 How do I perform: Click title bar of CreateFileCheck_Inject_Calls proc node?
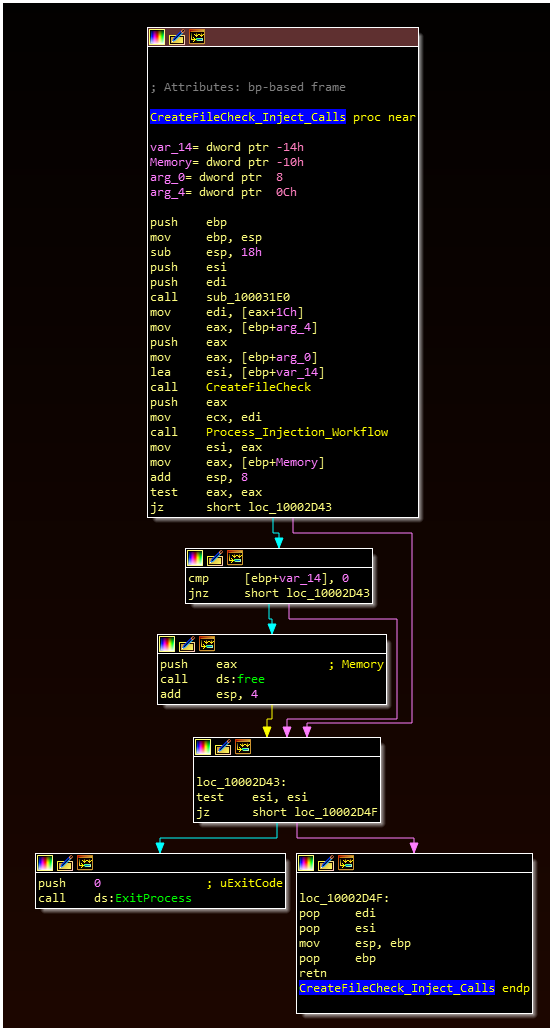(283, 37)
